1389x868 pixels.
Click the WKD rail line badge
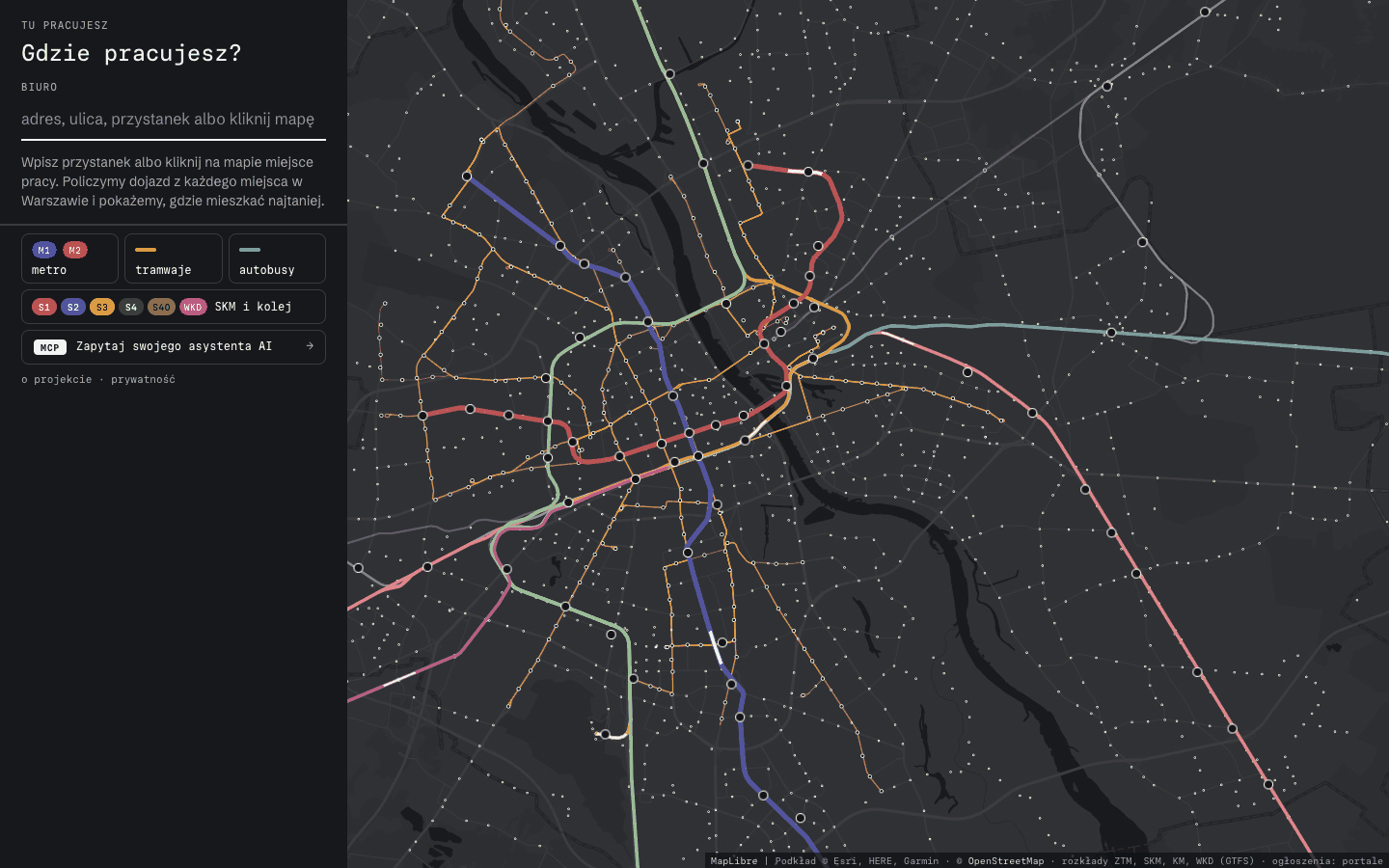(193, 307)
